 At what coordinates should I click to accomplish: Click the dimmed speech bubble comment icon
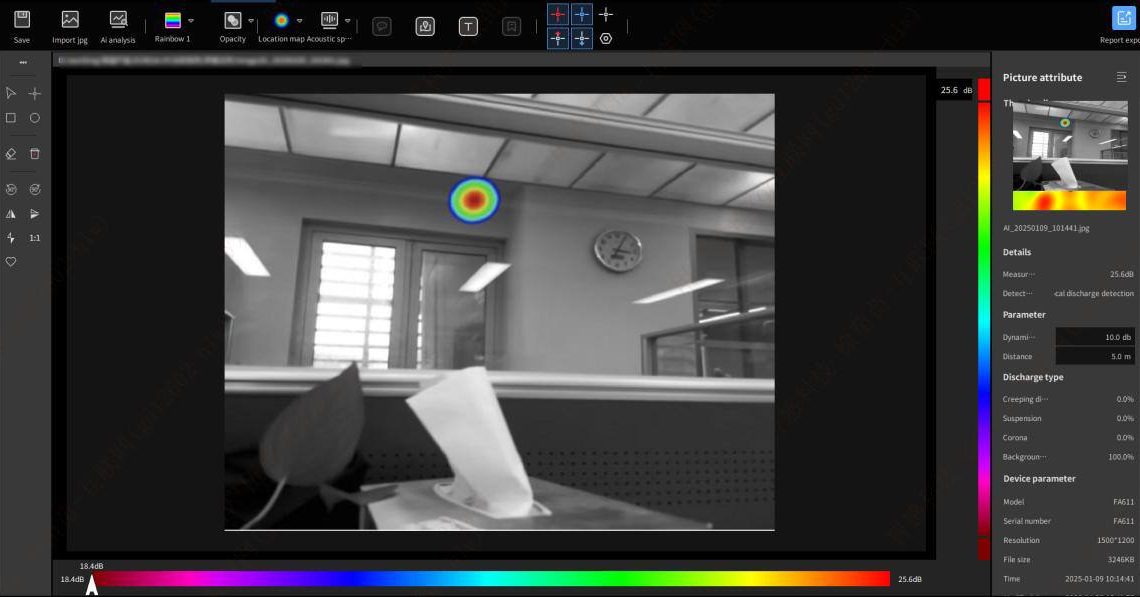382,27
